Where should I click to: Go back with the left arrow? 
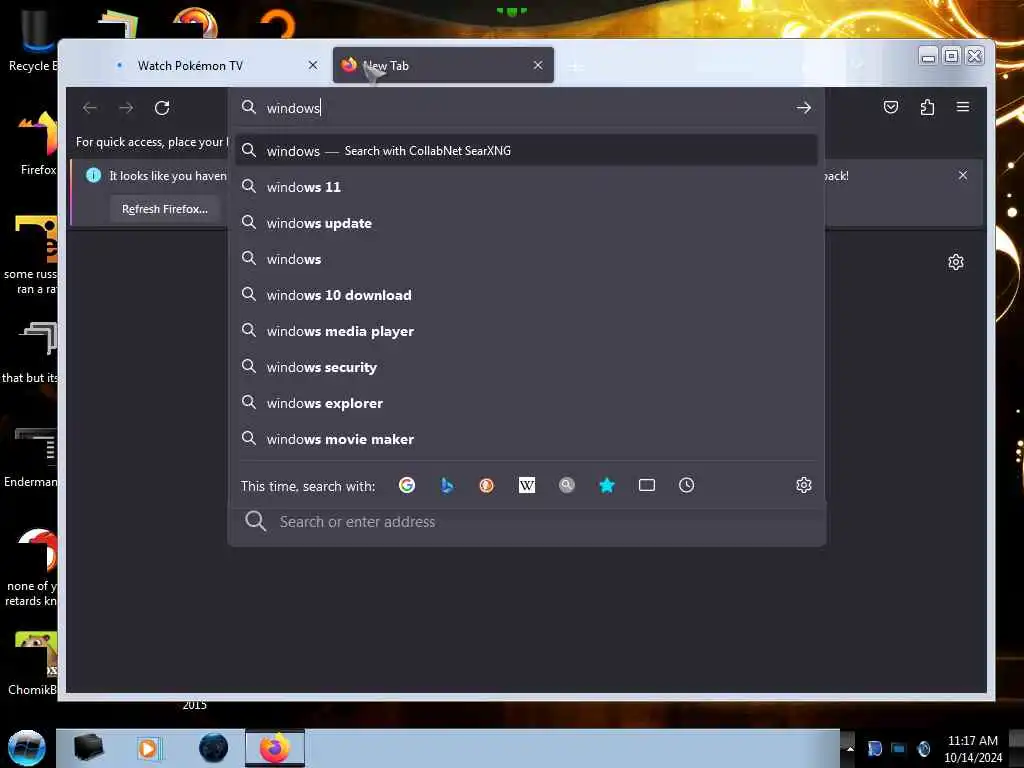90,108
